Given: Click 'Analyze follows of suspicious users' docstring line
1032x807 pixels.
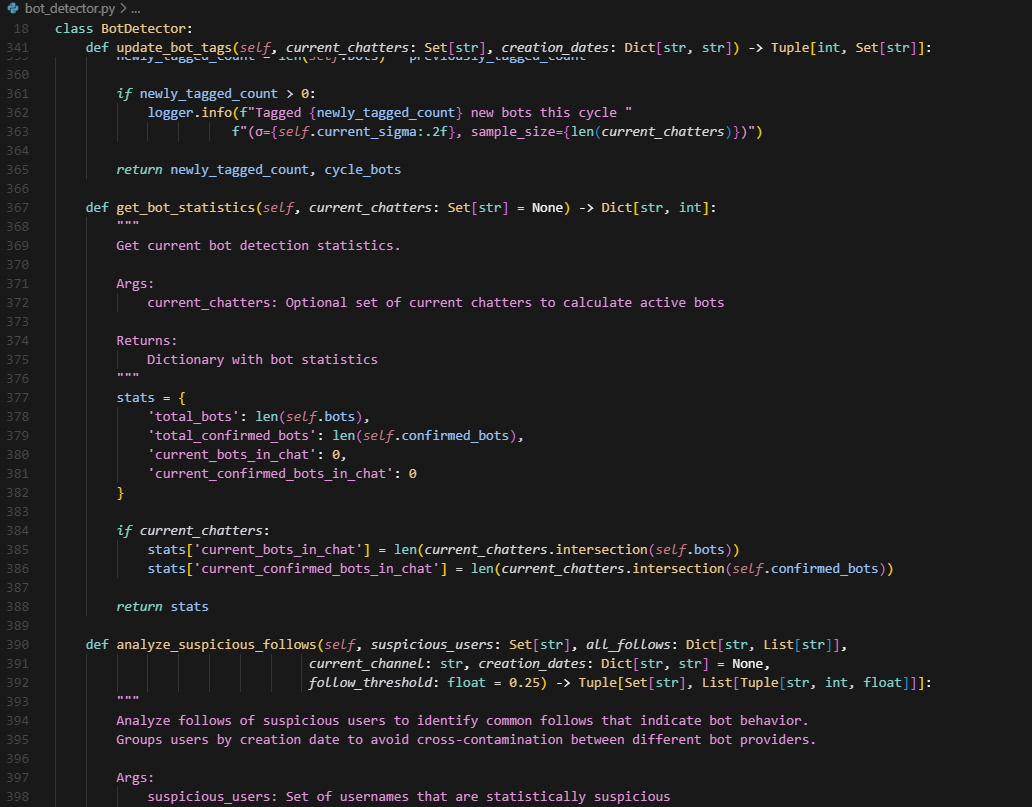Looking at the screenshot, I should pyautogui.click(x=462, y=721).
